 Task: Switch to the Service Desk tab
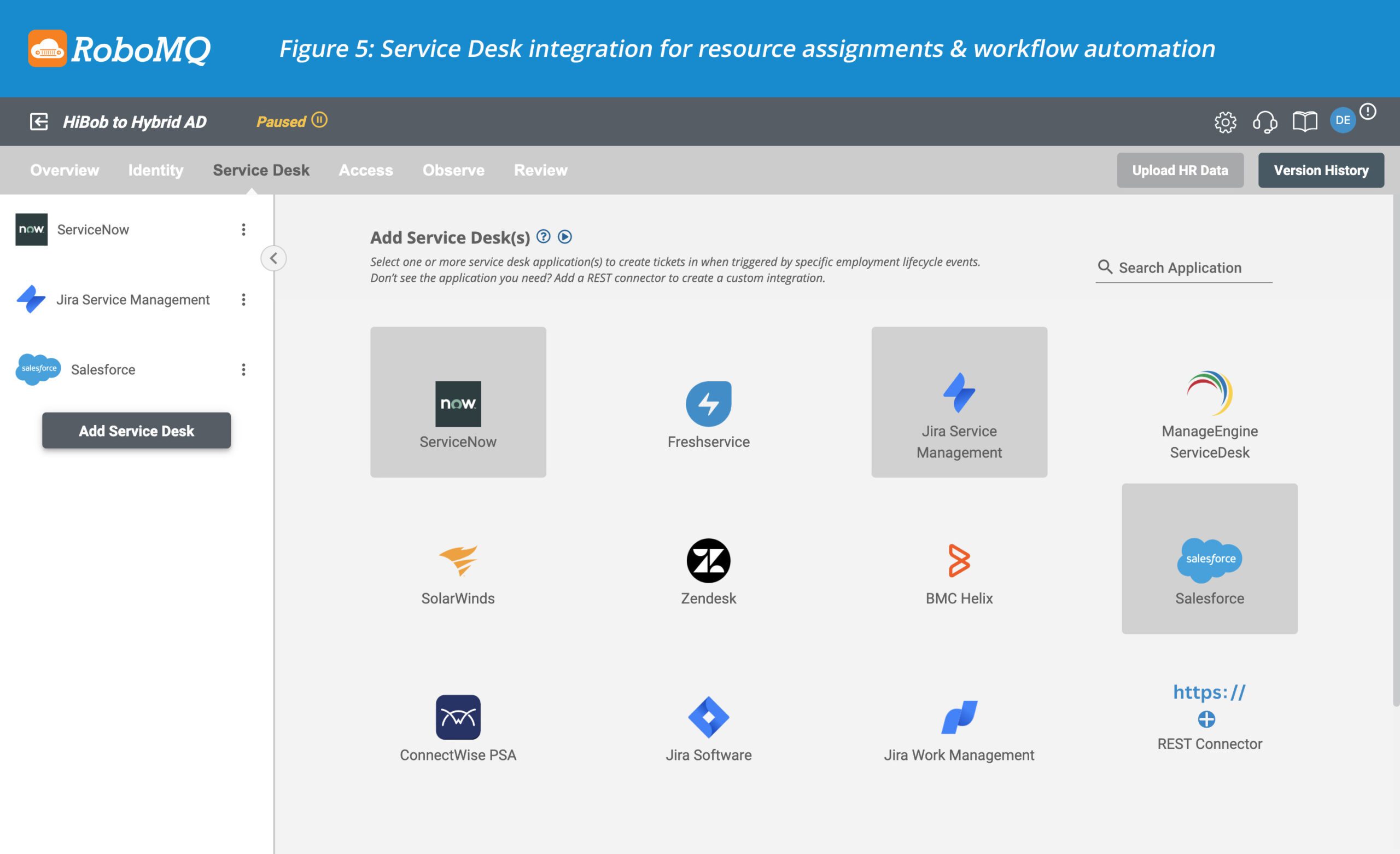click(261, 170)
